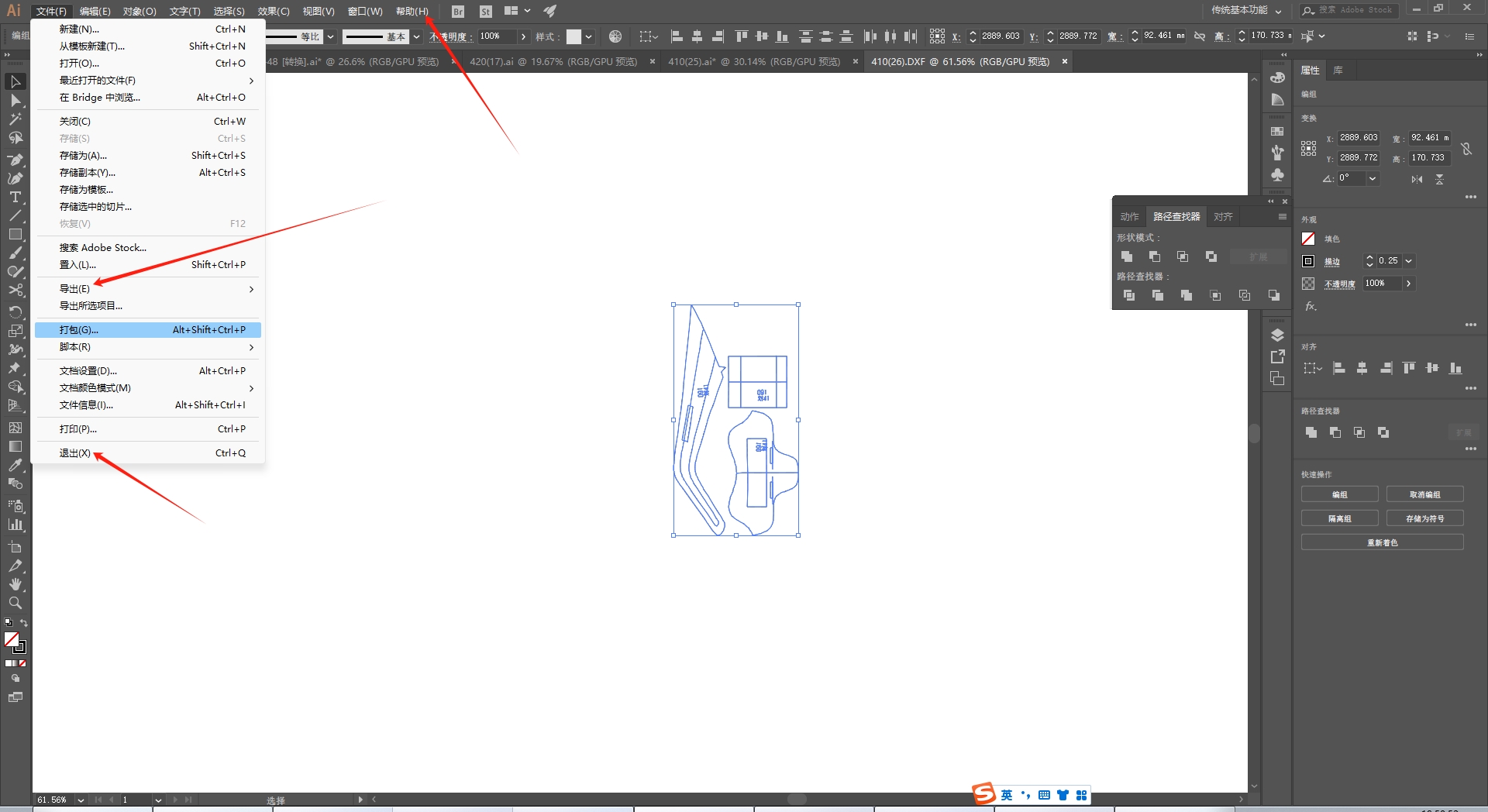Choose 存储为(A)... from the File menu
Screen dimensions: 1488x812
(84, 156)
